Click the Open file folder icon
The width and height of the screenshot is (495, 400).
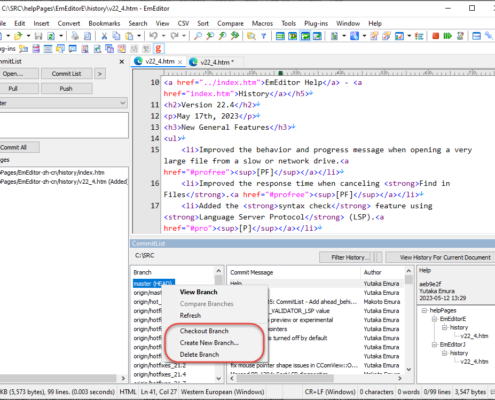pyautogui.click(x=18, y=36)
